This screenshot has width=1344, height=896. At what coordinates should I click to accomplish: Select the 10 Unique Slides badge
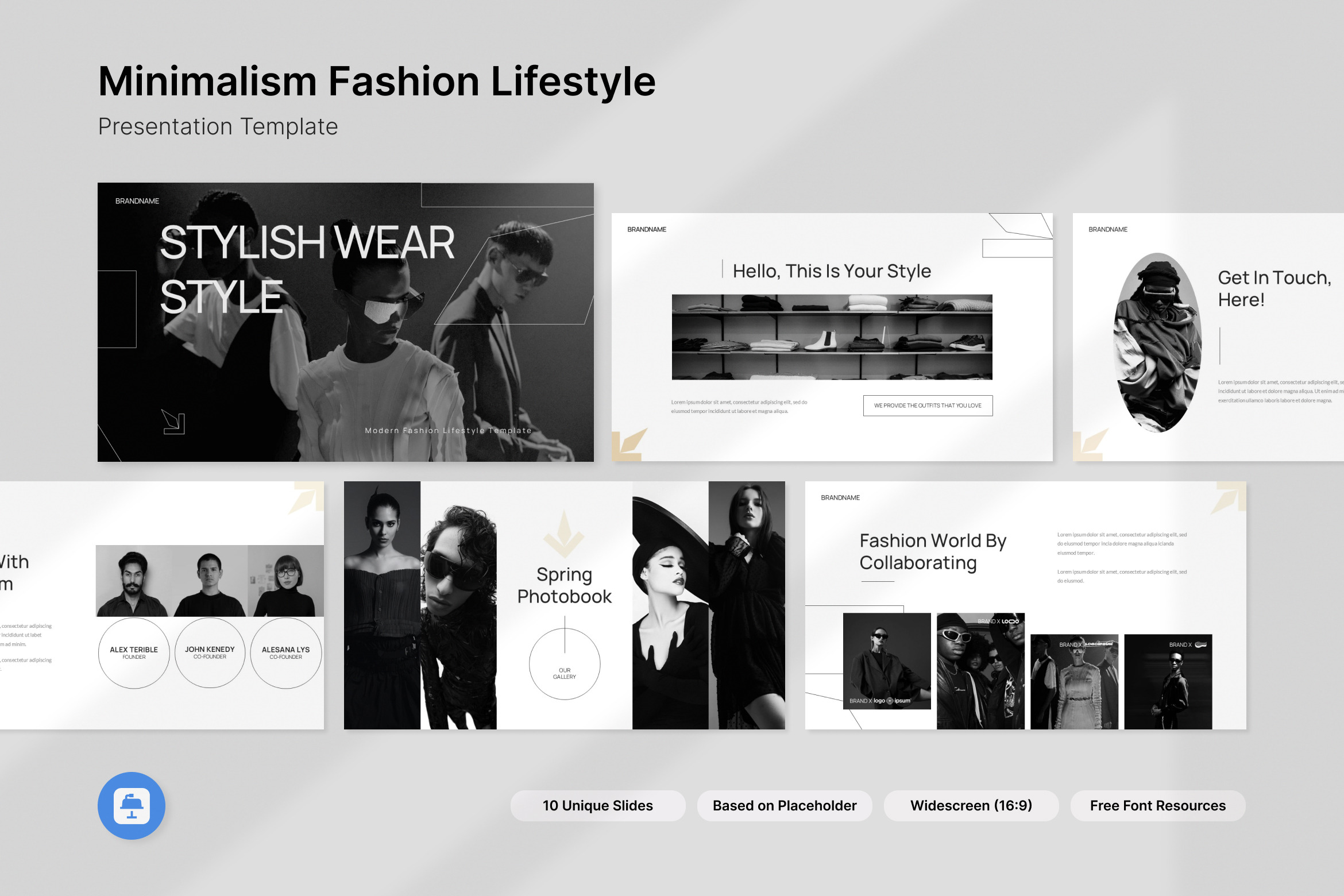tap(598, 805)
